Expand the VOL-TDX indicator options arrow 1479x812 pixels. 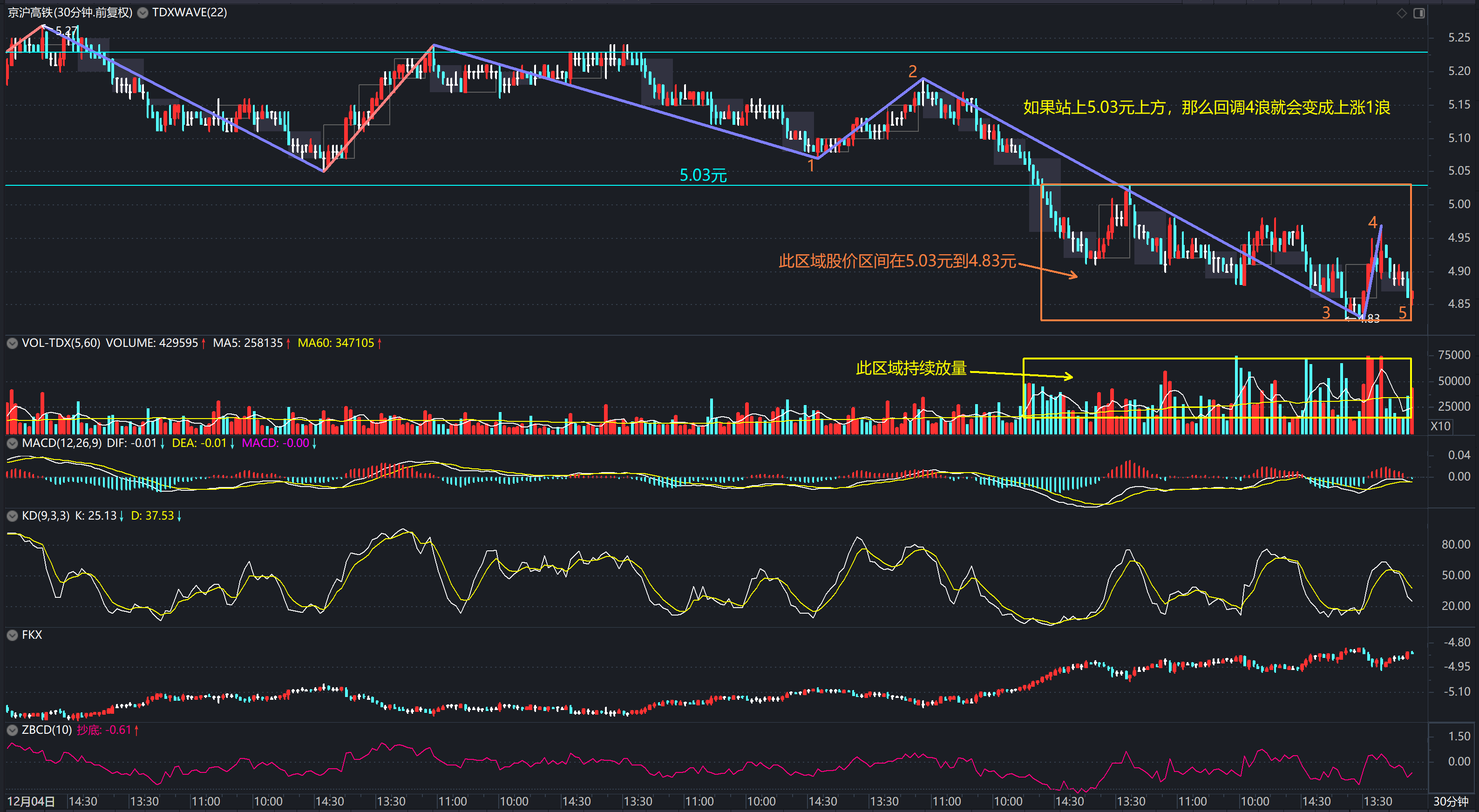pos(12,343)
